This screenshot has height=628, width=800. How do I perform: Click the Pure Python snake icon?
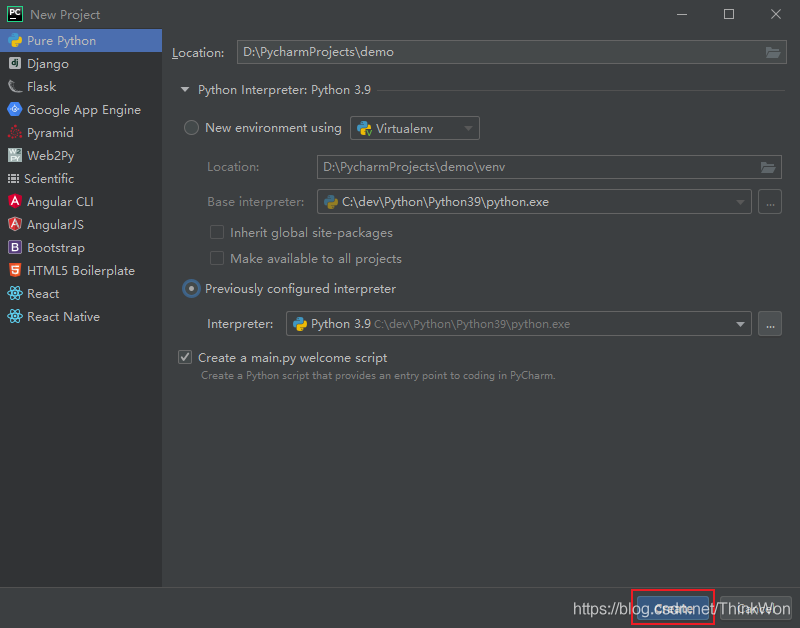(15, 40)
